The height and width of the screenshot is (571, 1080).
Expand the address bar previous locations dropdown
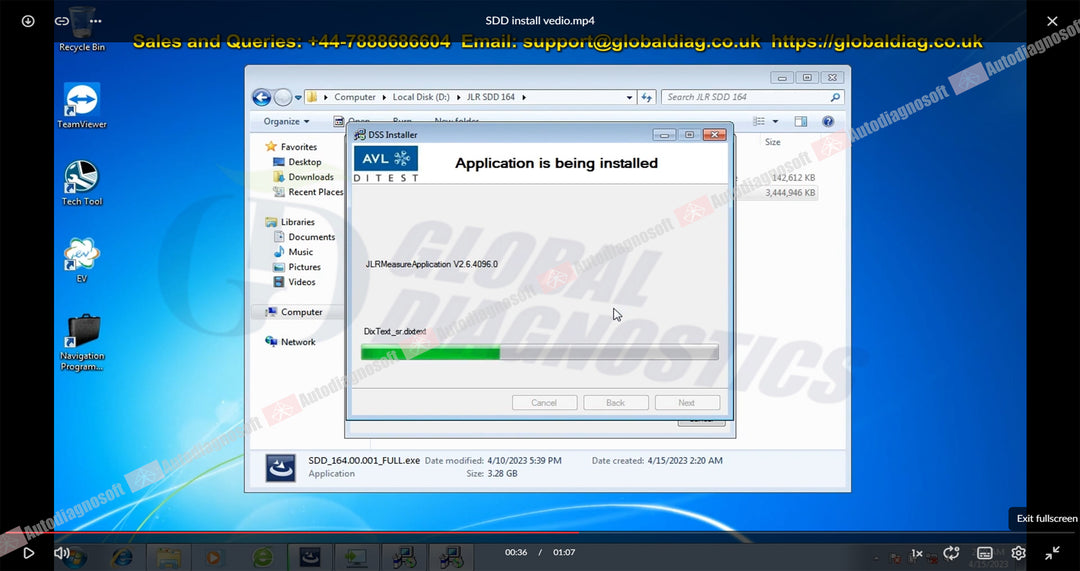click(629, 98)
